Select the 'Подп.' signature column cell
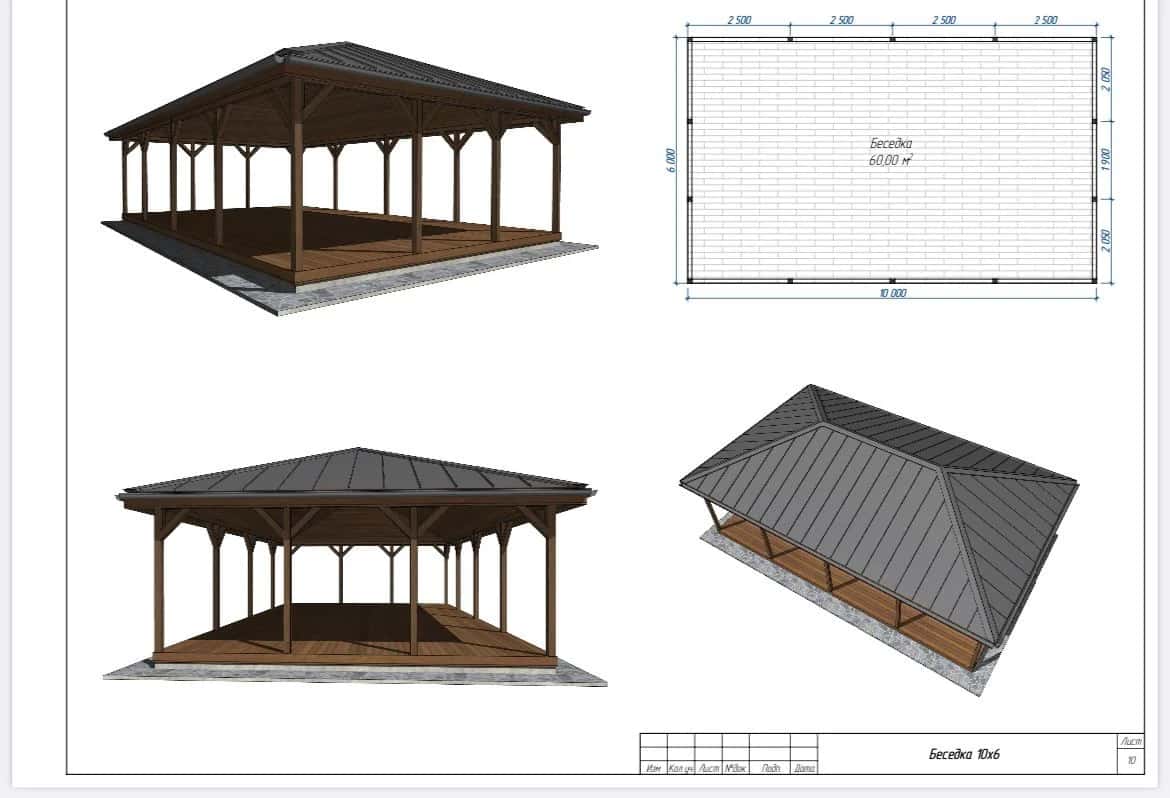The width and height of the screenshot is (1170, 798). pyautogui.click(x=770, y=768)
